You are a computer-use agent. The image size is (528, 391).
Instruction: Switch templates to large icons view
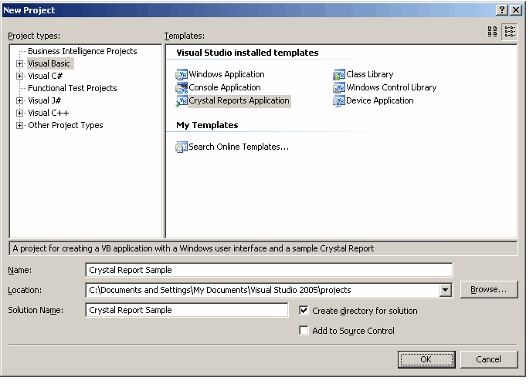pyautogui.click(x=492, y=31)
